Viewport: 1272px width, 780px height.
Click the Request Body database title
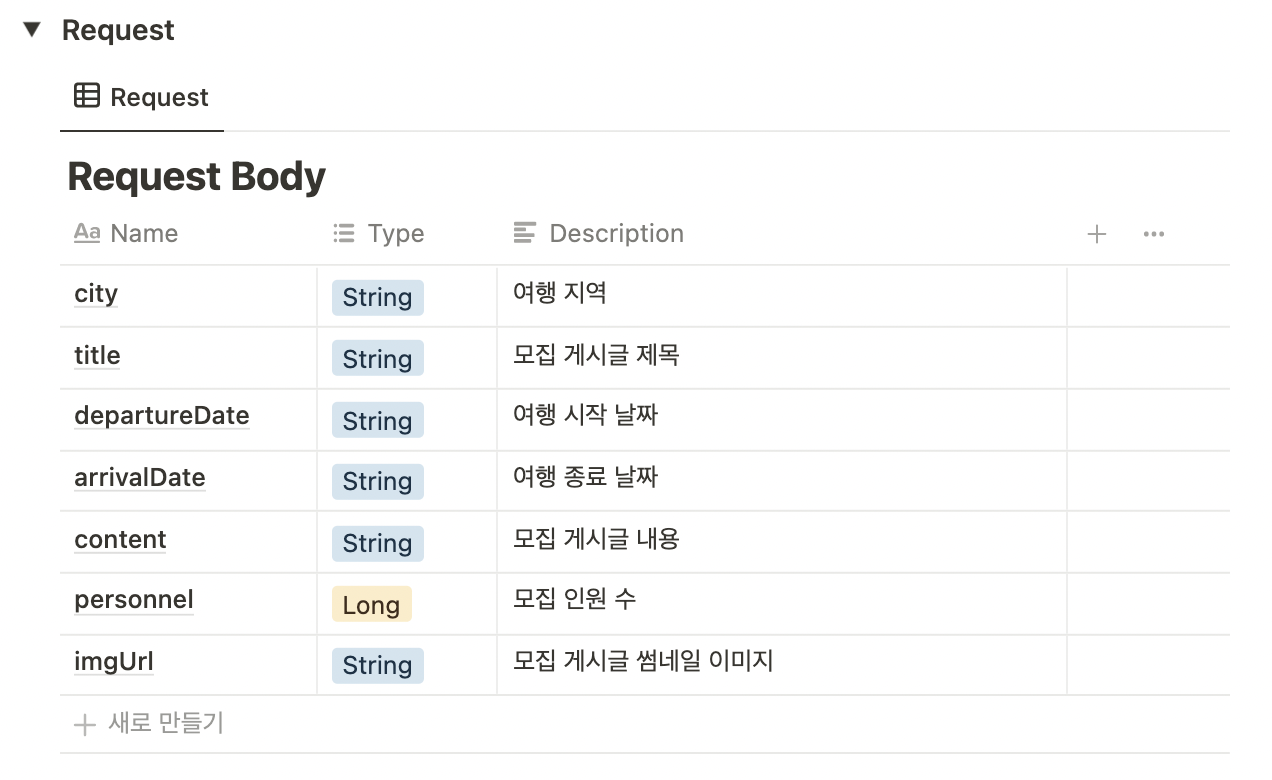(x=197, y=176)
